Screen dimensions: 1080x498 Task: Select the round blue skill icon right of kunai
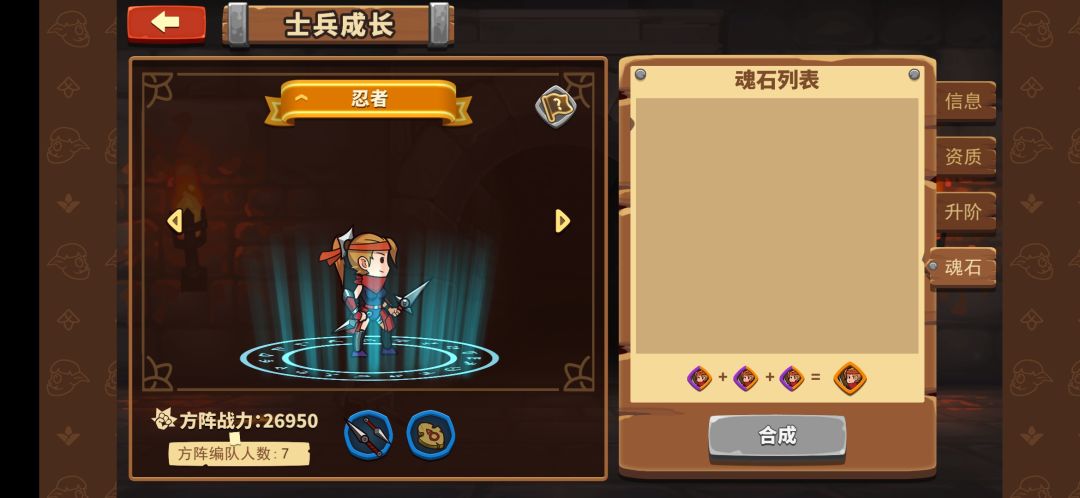tap(430, 435)
